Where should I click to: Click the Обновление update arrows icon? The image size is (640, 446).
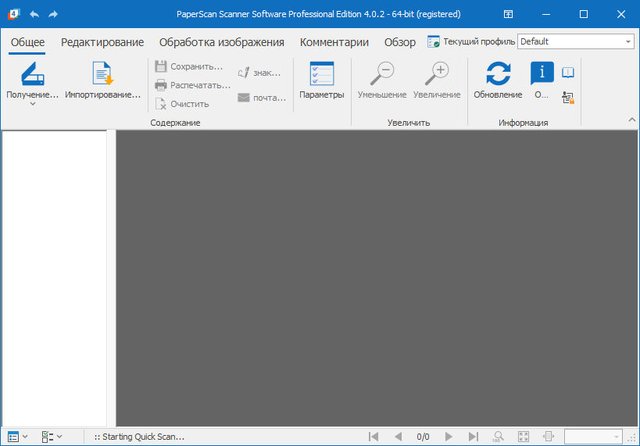[497, 74]
